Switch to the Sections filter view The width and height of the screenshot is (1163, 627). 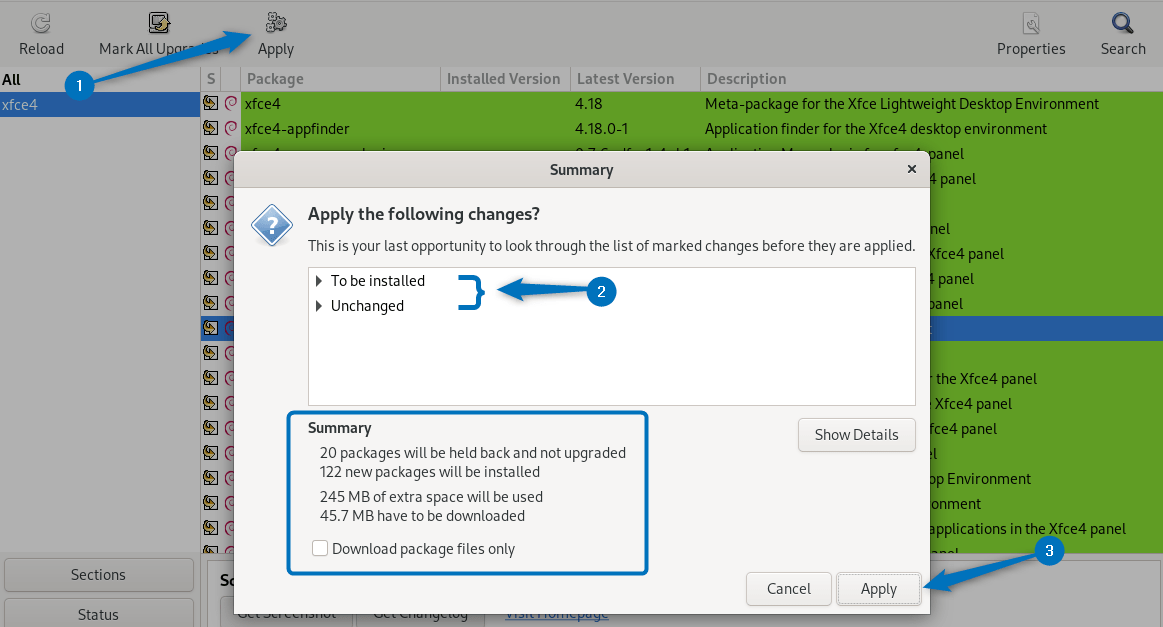click(98, 574)
